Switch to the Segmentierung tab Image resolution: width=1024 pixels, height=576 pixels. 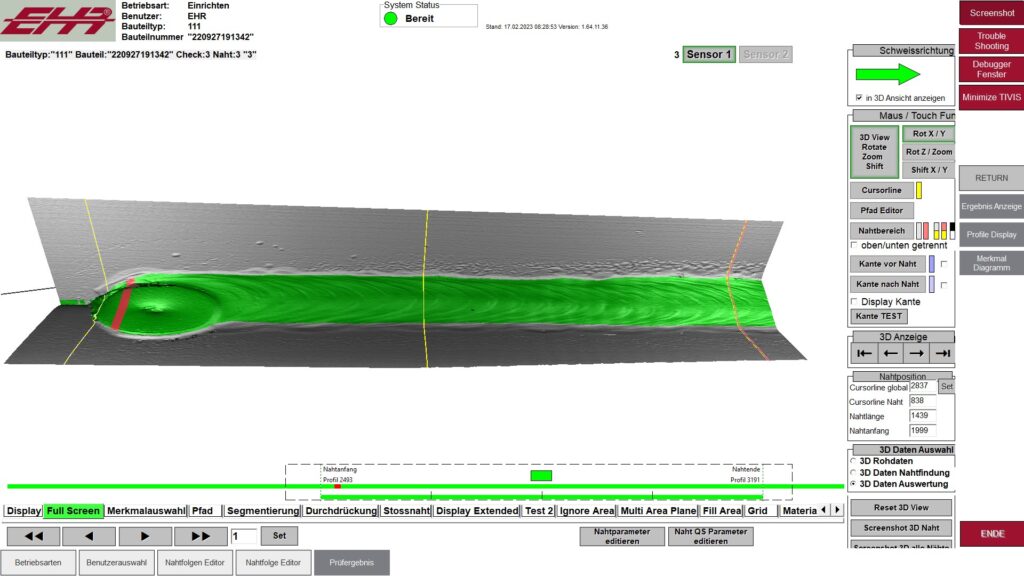tap(264, 511)
